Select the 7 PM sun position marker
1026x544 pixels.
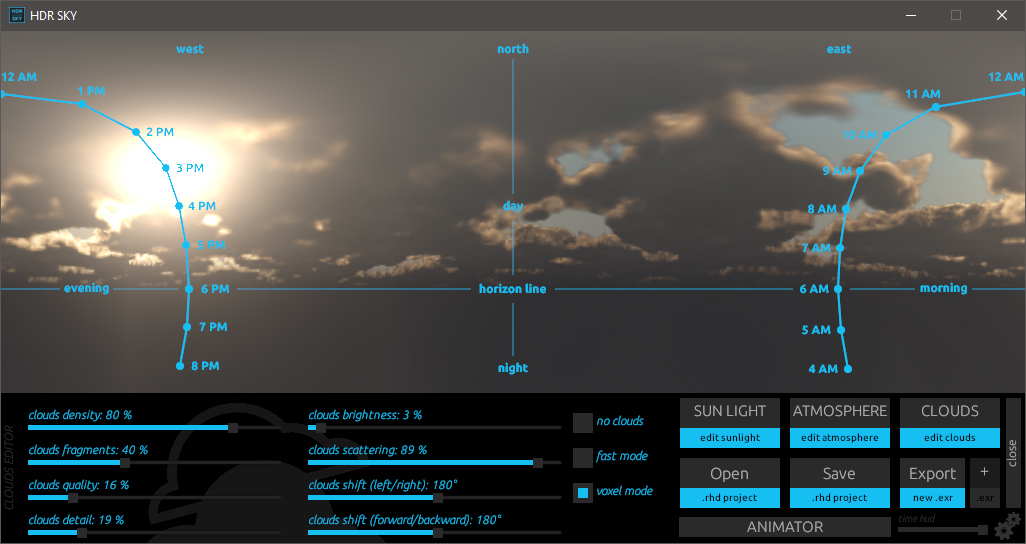[x=187, y=327]
